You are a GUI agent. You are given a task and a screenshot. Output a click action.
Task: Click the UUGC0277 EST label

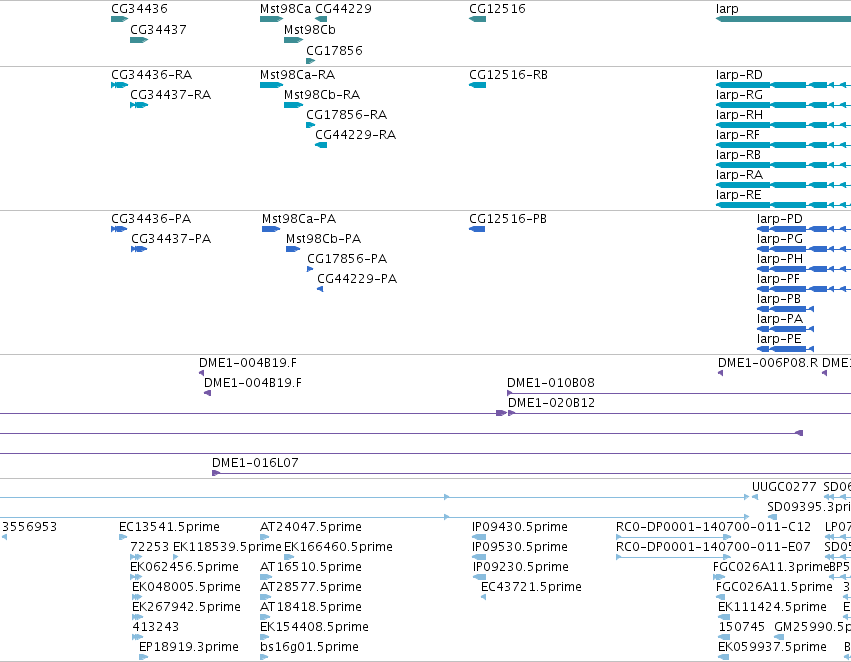(x=784, y=487)
